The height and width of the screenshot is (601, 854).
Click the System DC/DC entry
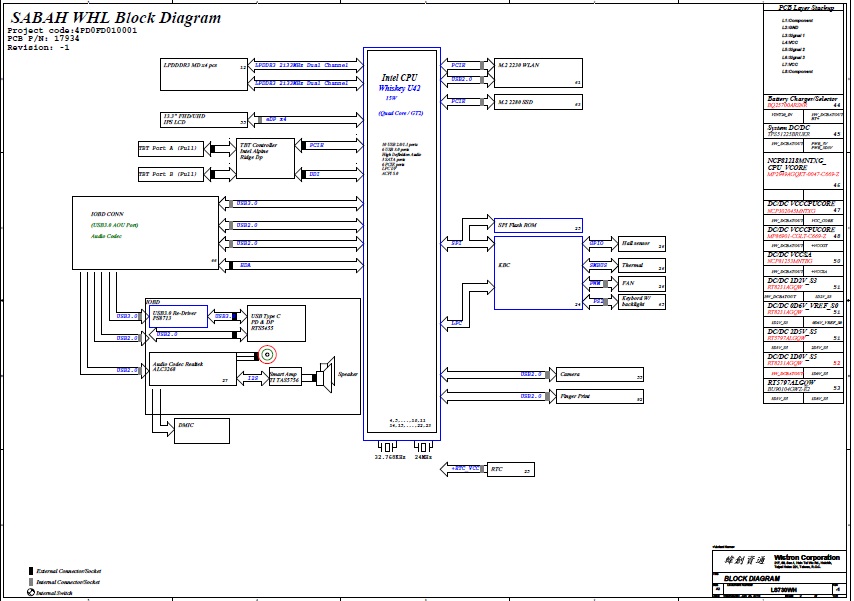[x=804, y=131]
